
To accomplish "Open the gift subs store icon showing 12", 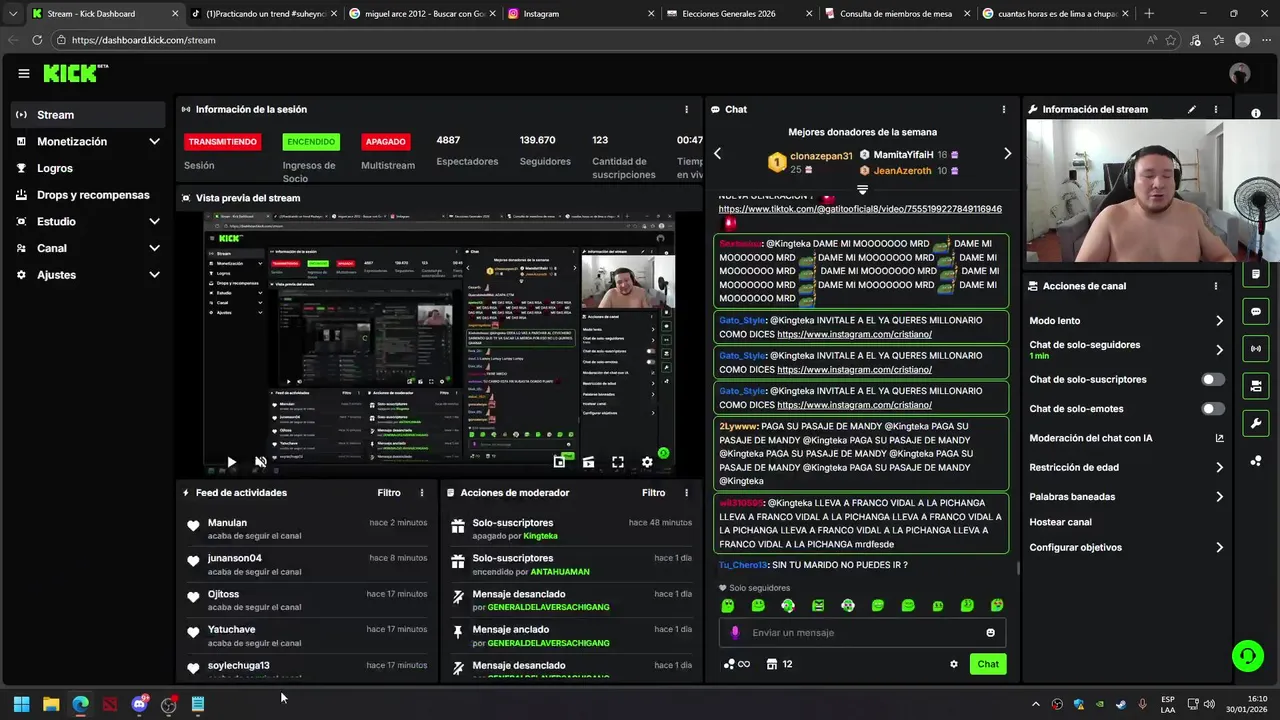I will click(x=779, y=664).
